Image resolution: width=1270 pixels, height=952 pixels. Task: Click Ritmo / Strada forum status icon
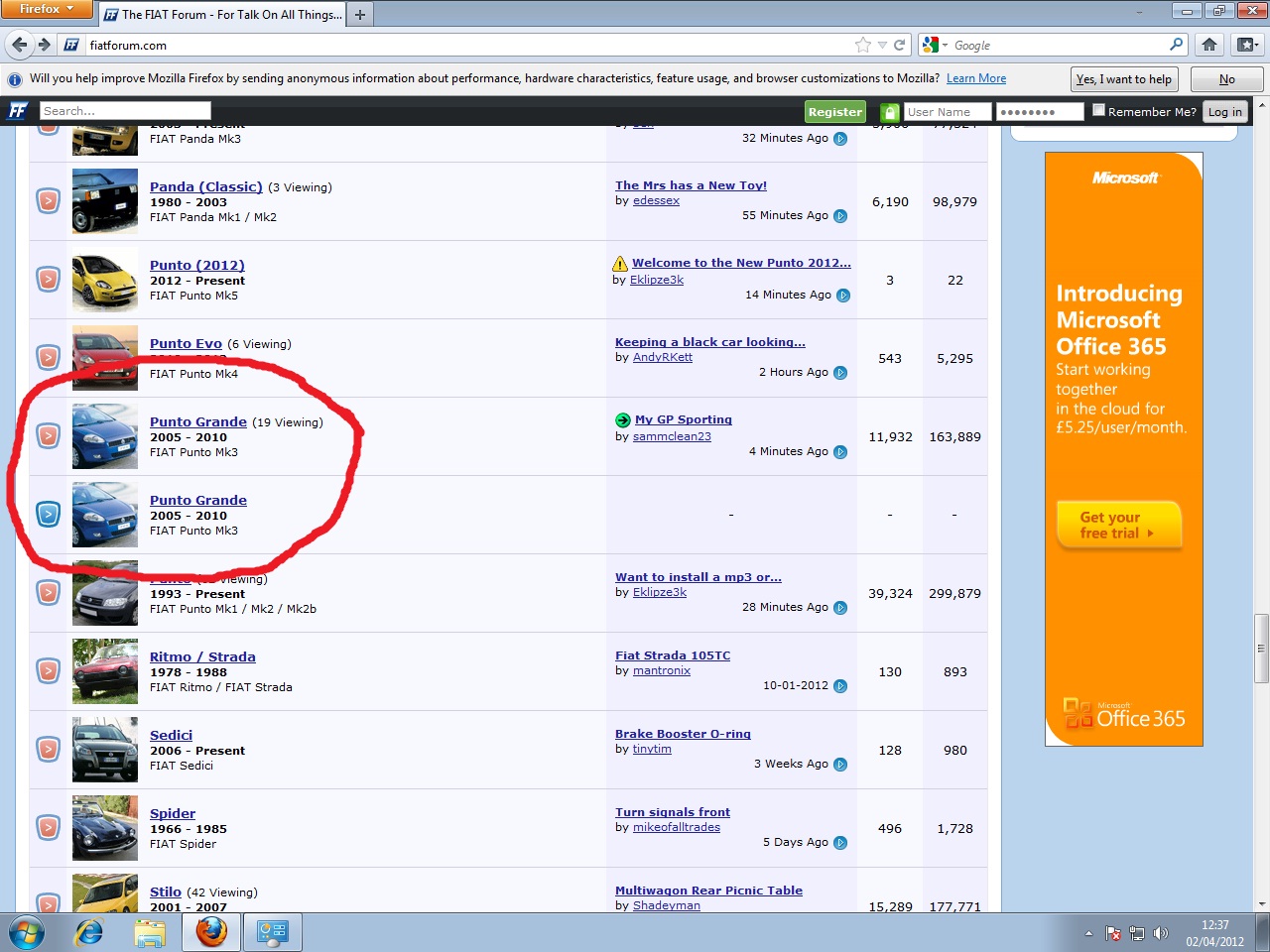(x=48, y=670)
